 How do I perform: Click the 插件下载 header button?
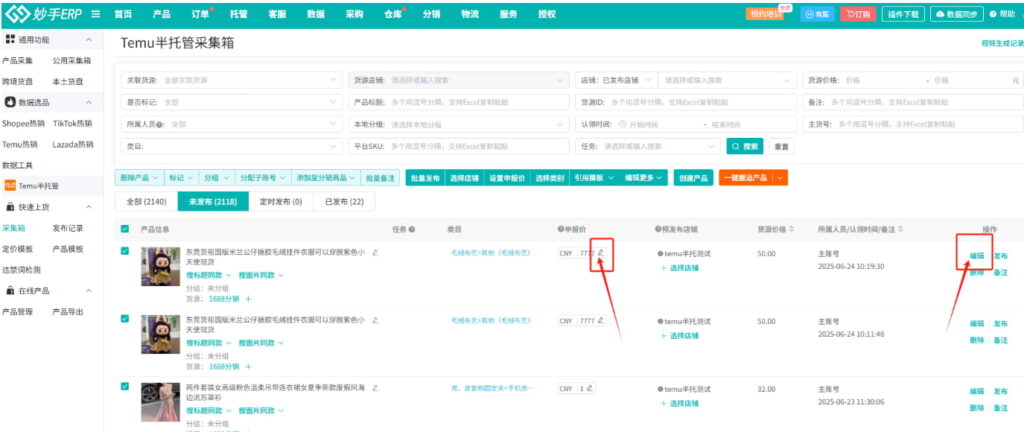click(903, 14)
